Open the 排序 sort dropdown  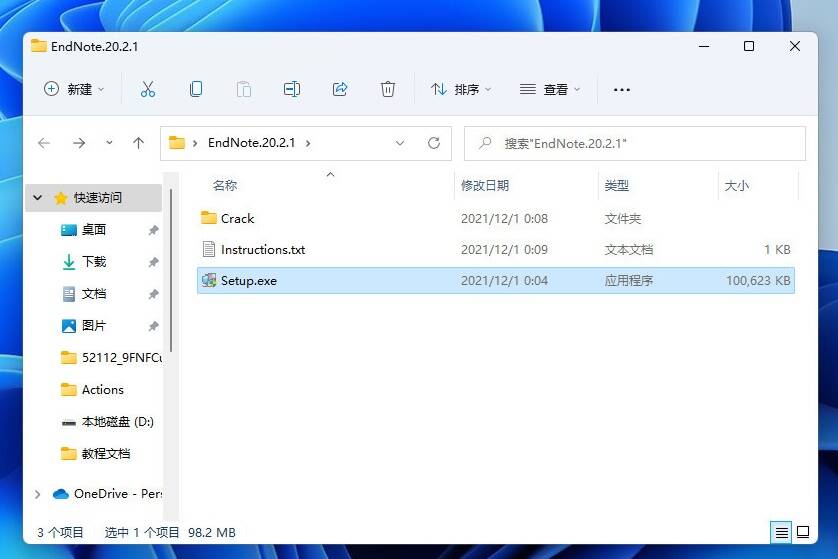(x=461, y=89)
